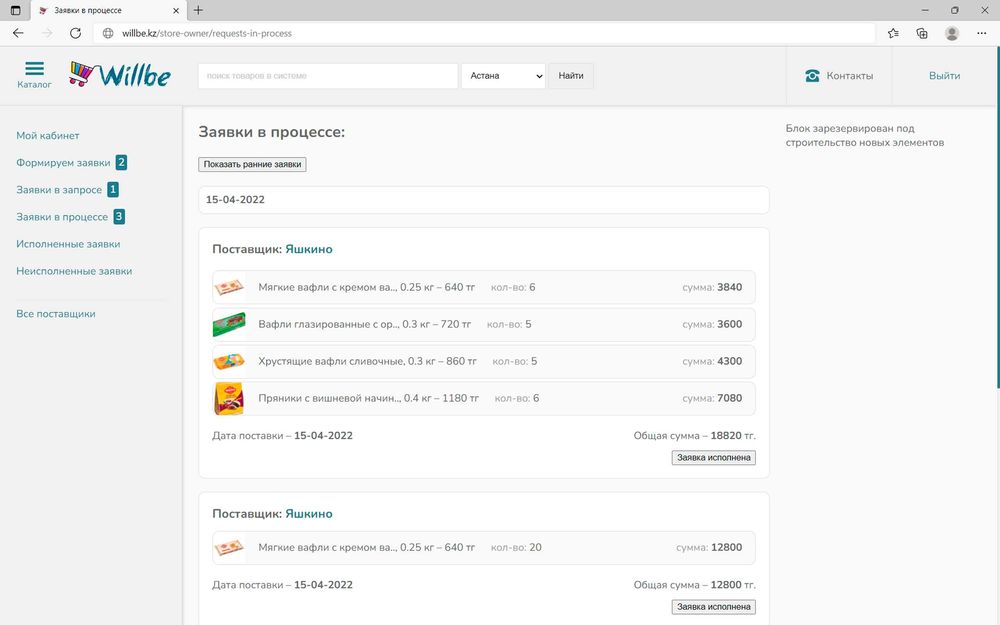Open the Астана city dropdown
The height and width of the screenshot is (625, 1000).
click(x=503, y=76)
